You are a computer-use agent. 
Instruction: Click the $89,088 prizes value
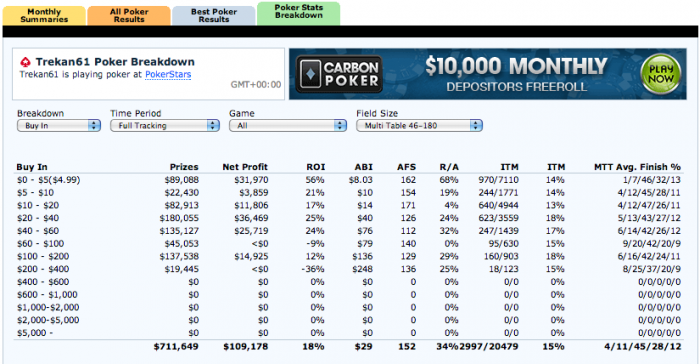pyautogui.click(x=182, y=180)
